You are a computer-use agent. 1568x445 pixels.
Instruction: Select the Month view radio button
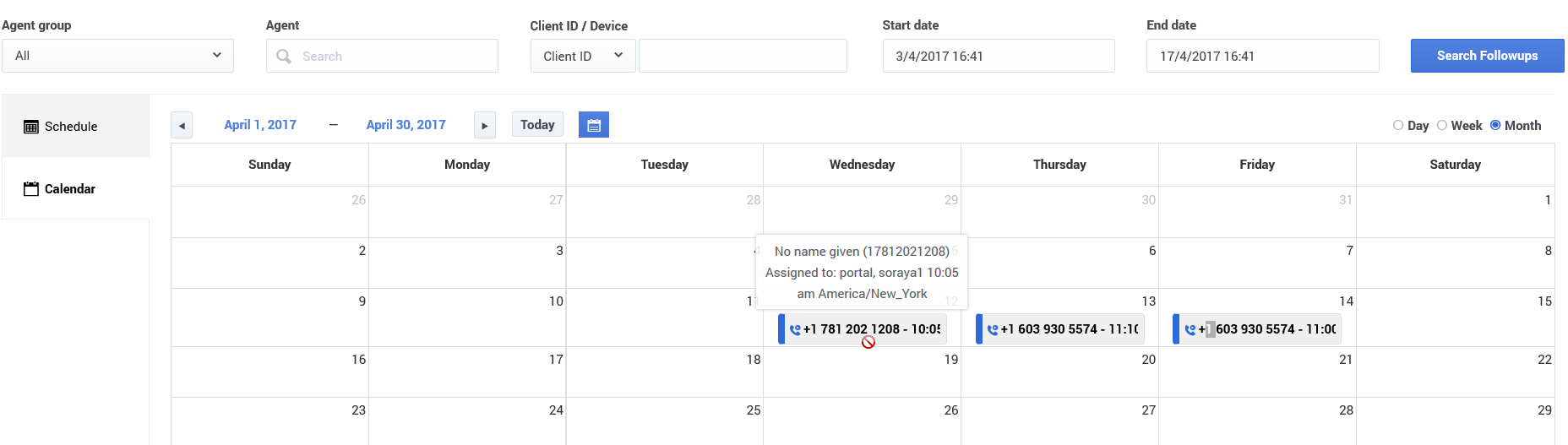(x=1495, y=125)
